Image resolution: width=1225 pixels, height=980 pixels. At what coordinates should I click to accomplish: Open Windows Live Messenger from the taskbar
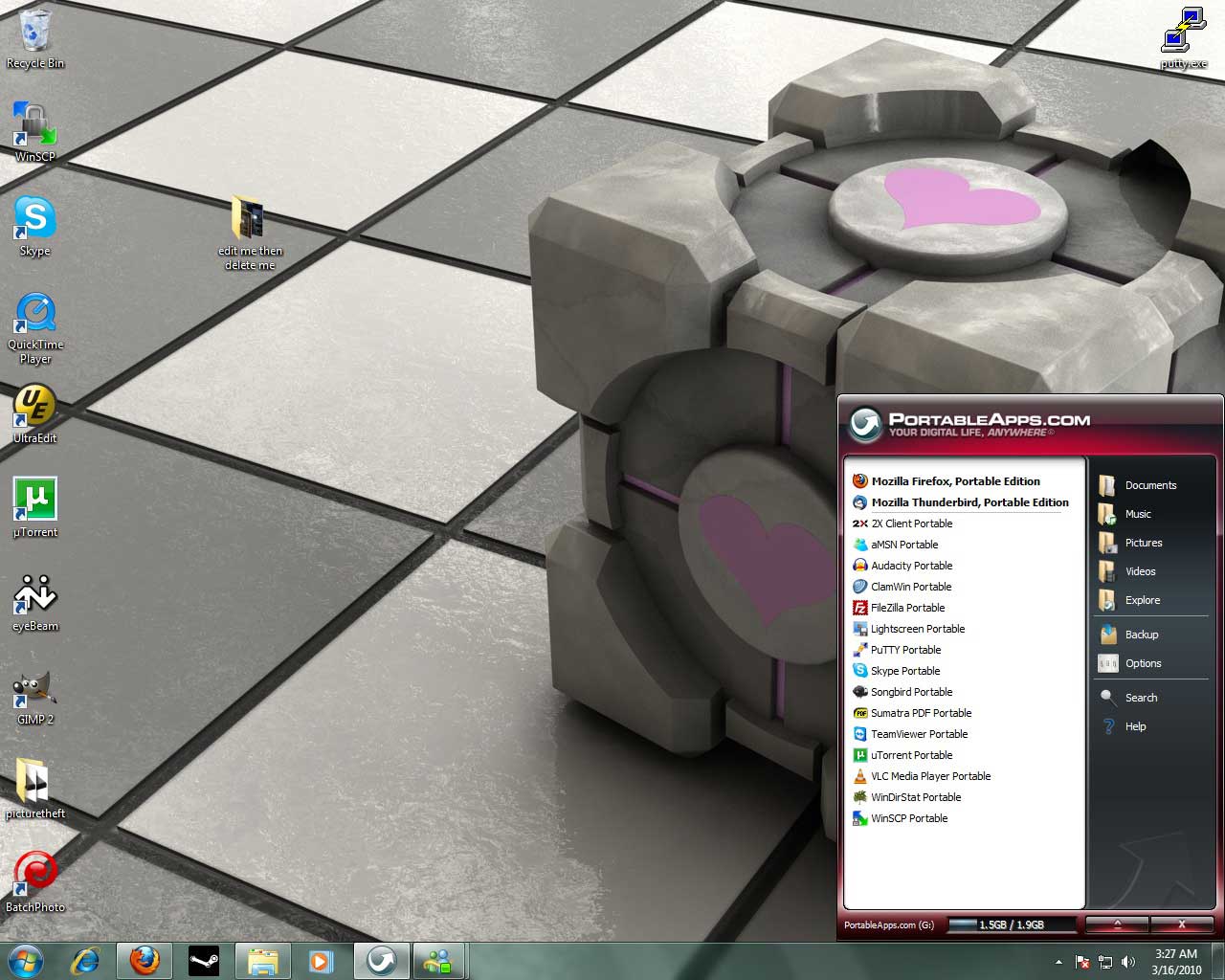point(439,960)
